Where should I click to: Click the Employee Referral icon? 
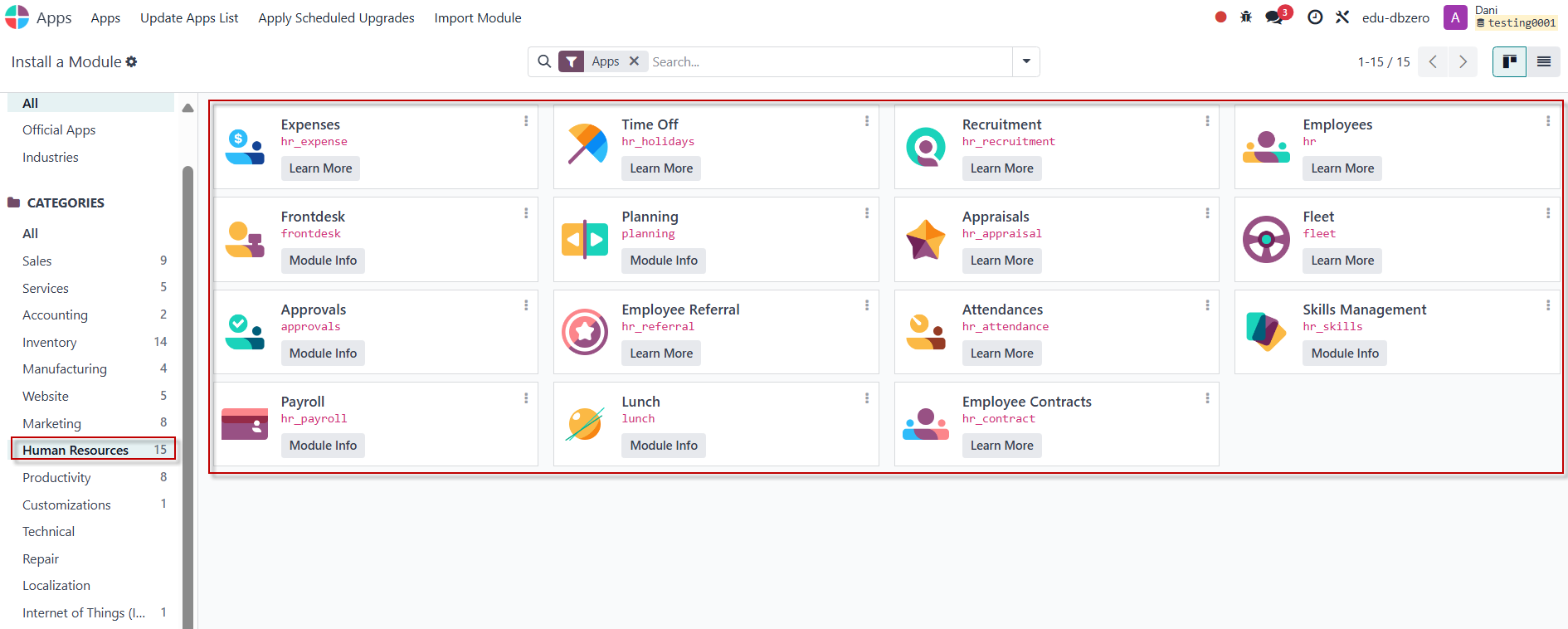tap(586, 332)
